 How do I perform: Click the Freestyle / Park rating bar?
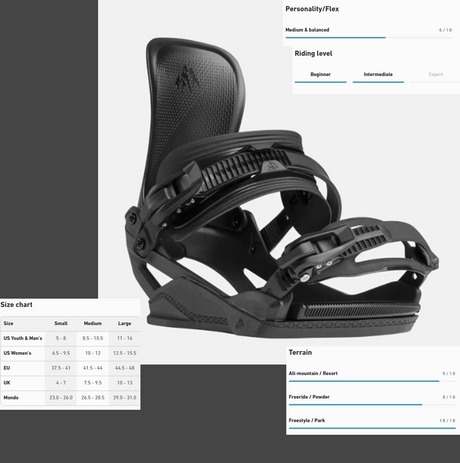tap(372, 428)
